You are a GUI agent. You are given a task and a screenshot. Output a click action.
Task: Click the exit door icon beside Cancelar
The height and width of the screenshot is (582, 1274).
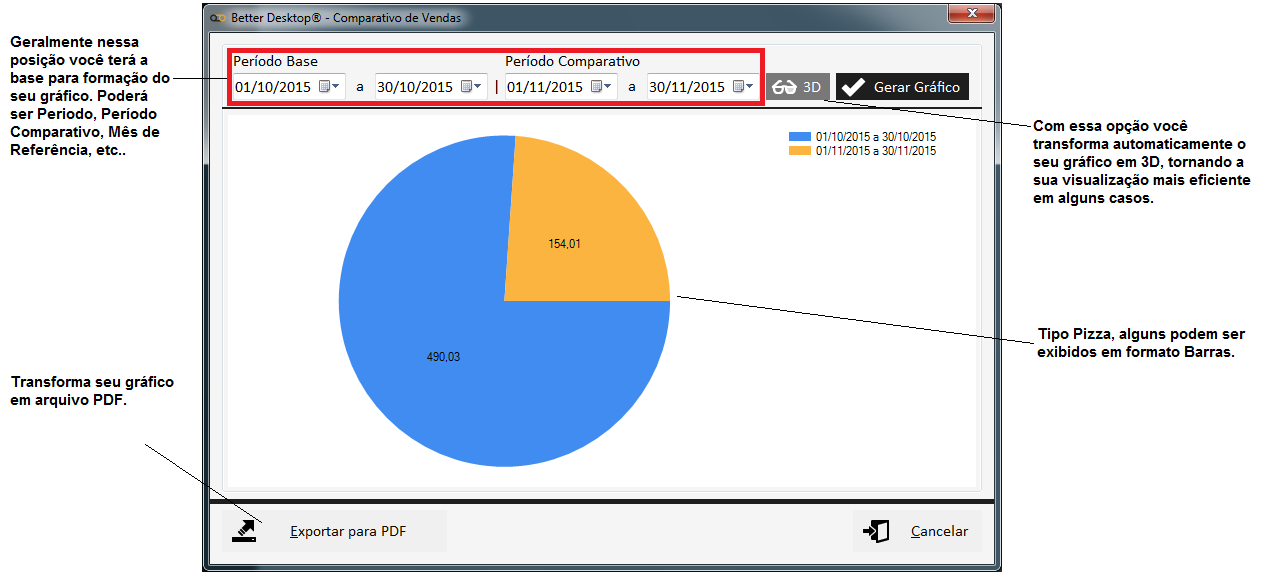[x=876, y=531]
